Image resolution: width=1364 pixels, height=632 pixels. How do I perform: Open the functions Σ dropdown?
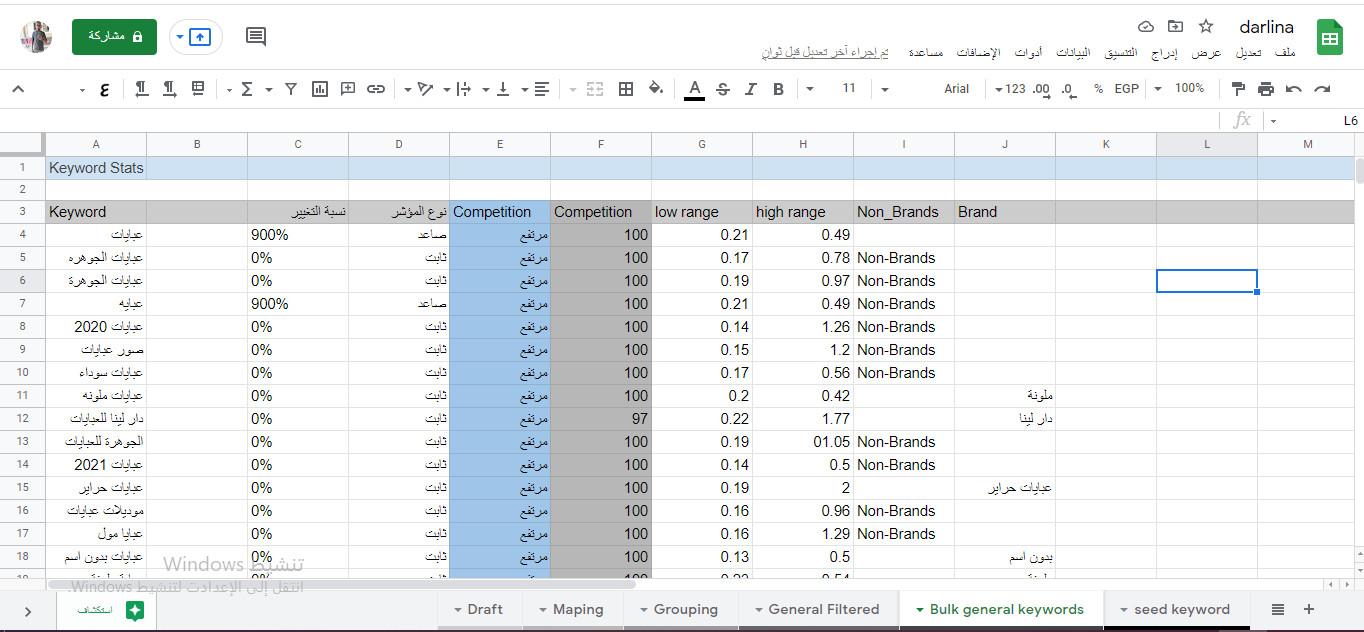(x=248, y=88)
